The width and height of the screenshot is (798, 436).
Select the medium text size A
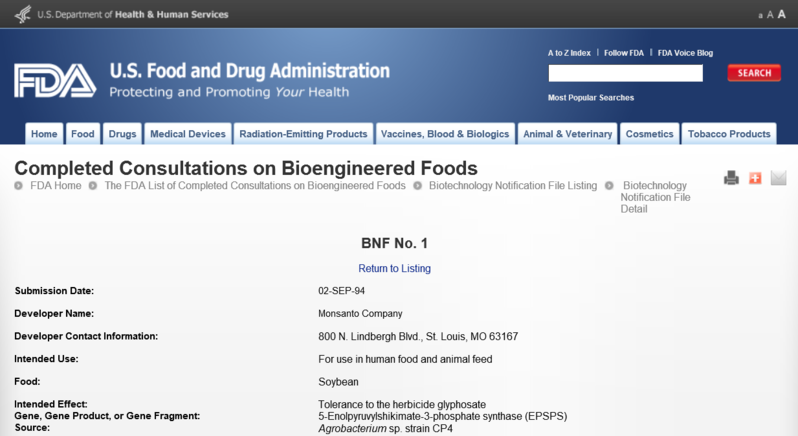pyautogui.click(x=769, y=15)
